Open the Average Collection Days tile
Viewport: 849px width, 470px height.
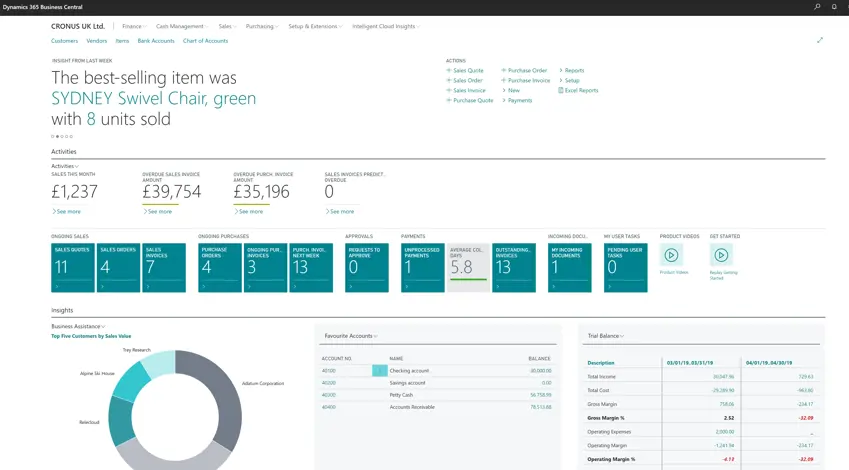pos(468,267)
